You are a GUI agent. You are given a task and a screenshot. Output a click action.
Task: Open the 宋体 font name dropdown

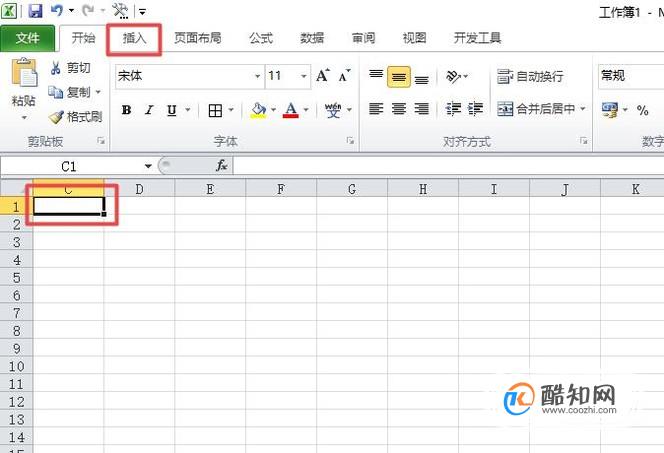257,76
